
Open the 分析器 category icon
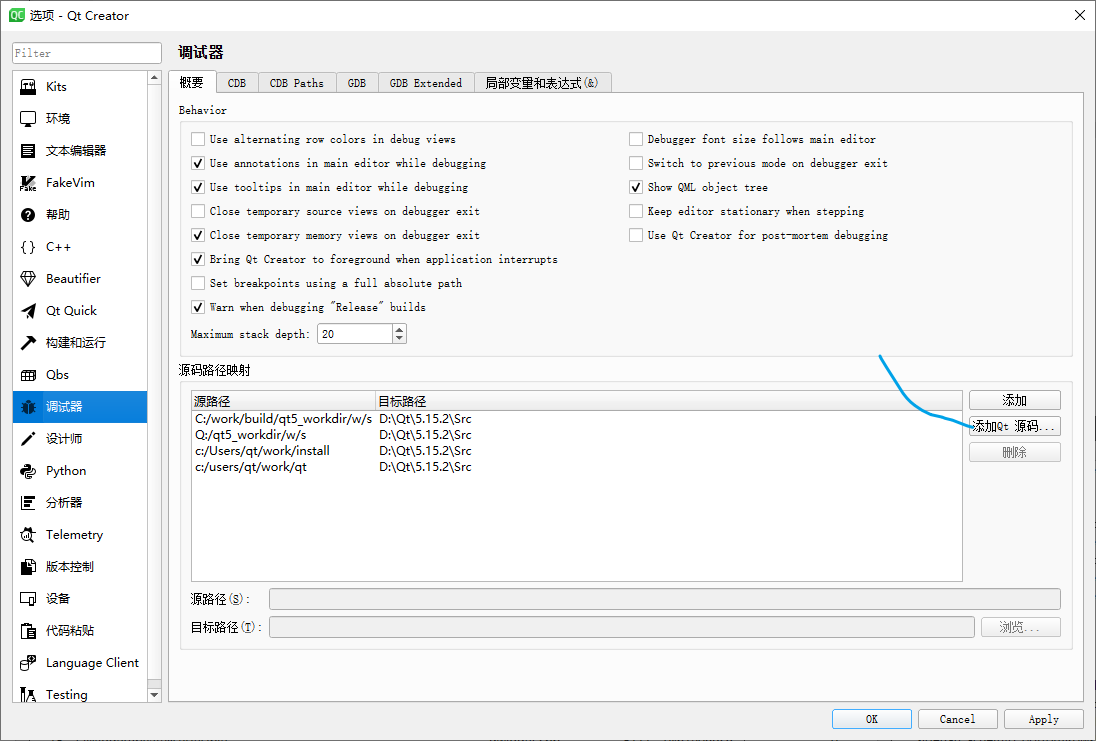point(28,503)
